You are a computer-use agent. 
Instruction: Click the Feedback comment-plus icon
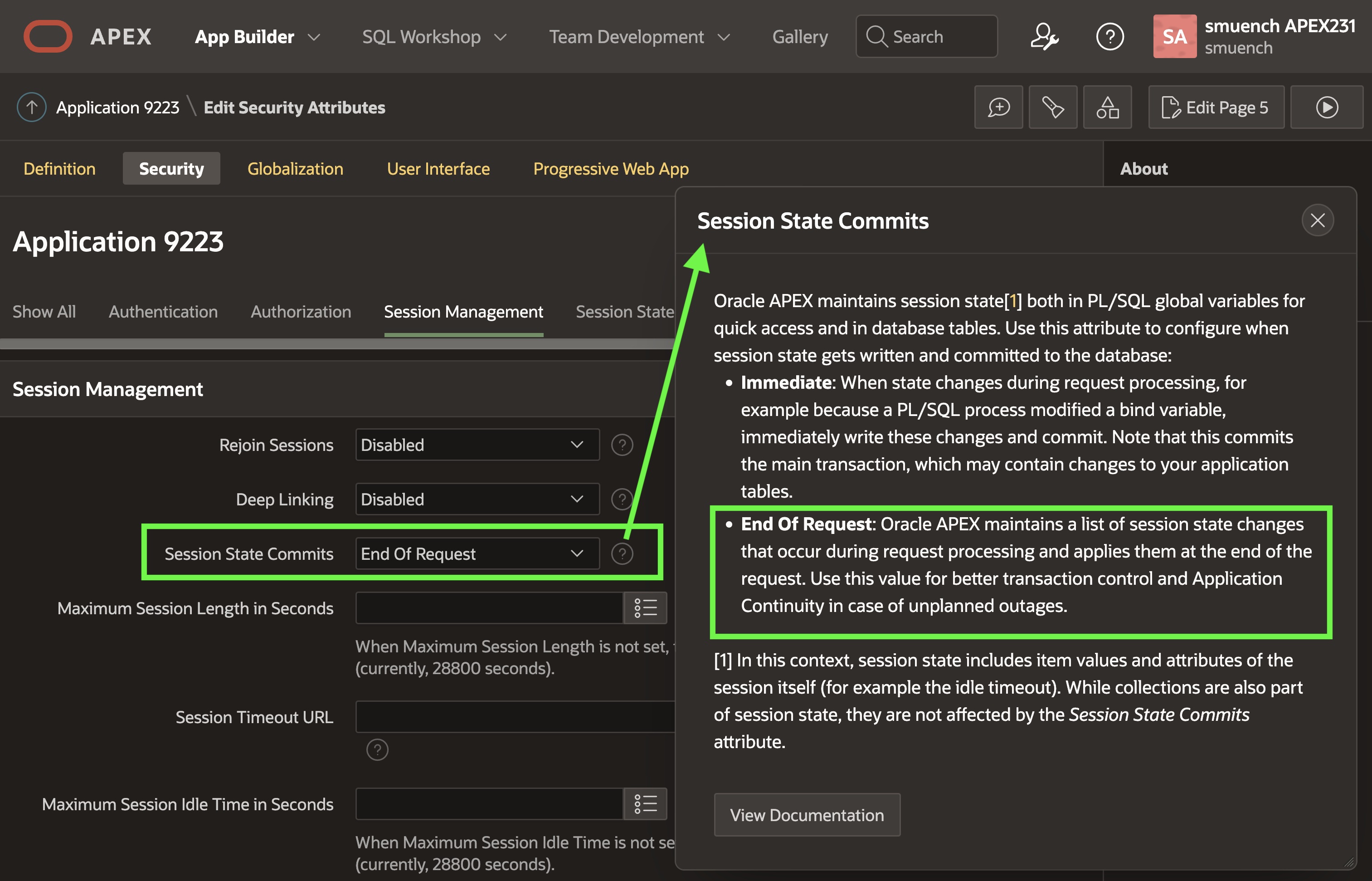pyautogui.click(x=998, y=107)
